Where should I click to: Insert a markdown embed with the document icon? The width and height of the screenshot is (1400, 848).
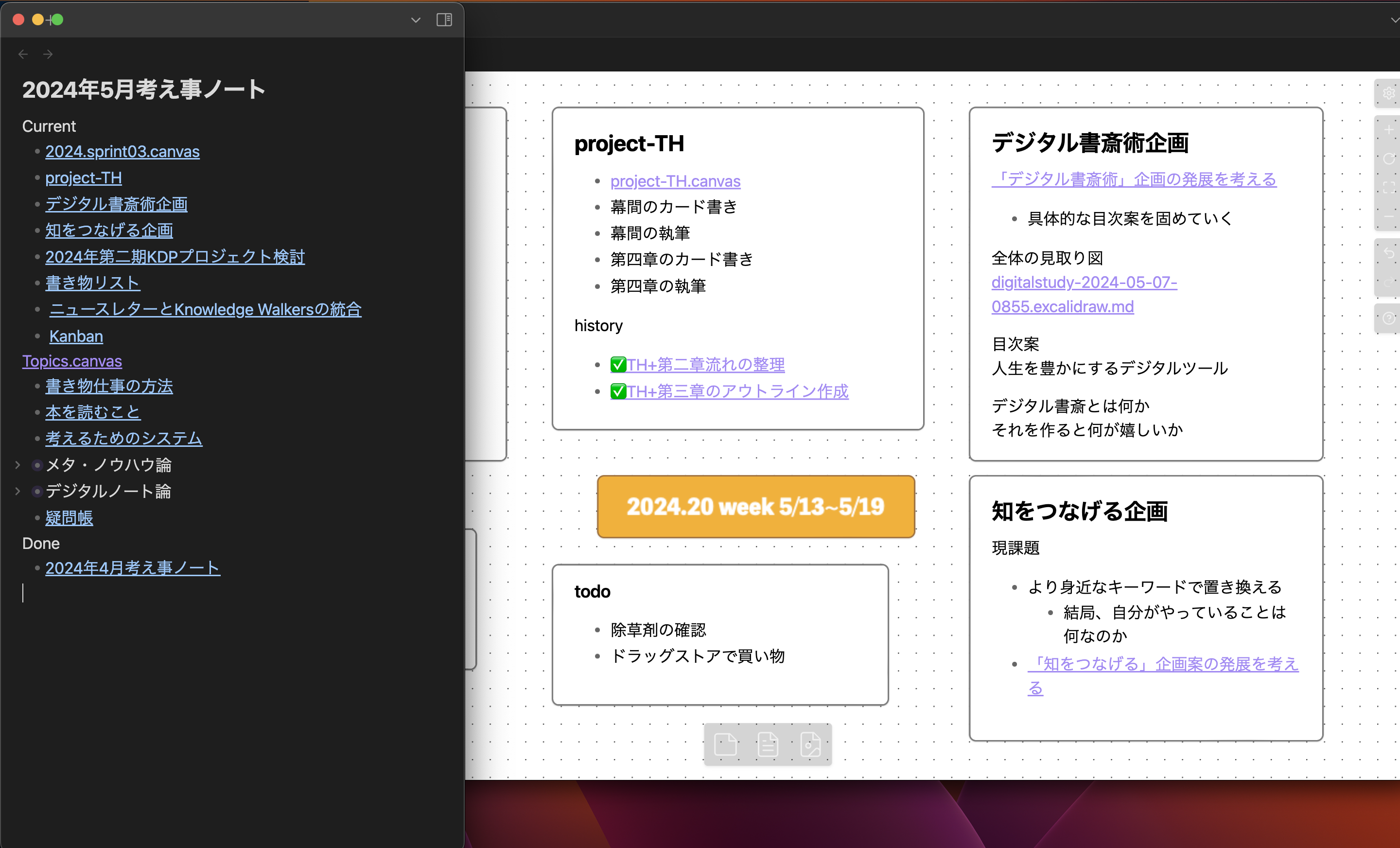coord(768,744)
